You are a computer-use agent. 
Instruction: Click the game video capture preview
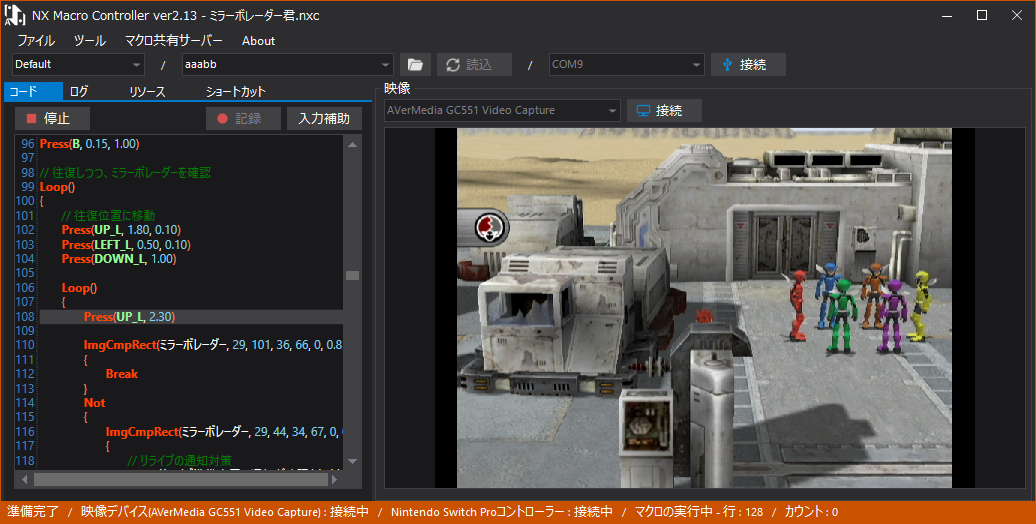[x=704, y=308]
